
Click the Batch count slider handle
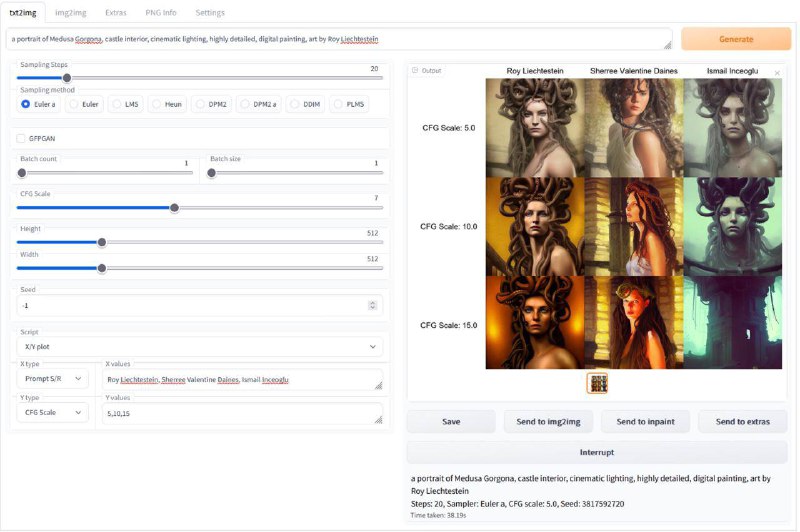point(21,173)
